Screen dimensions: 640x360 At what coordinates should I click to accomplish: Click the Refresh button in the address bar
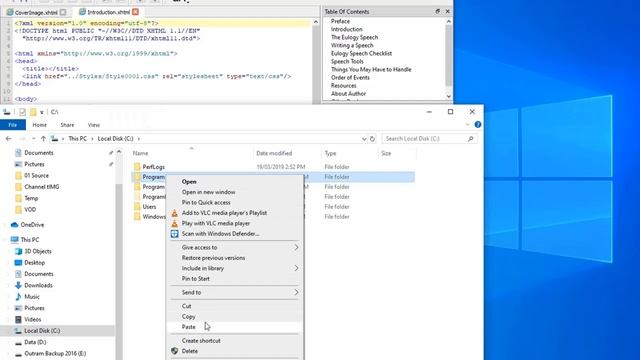(x=372, y=139)
